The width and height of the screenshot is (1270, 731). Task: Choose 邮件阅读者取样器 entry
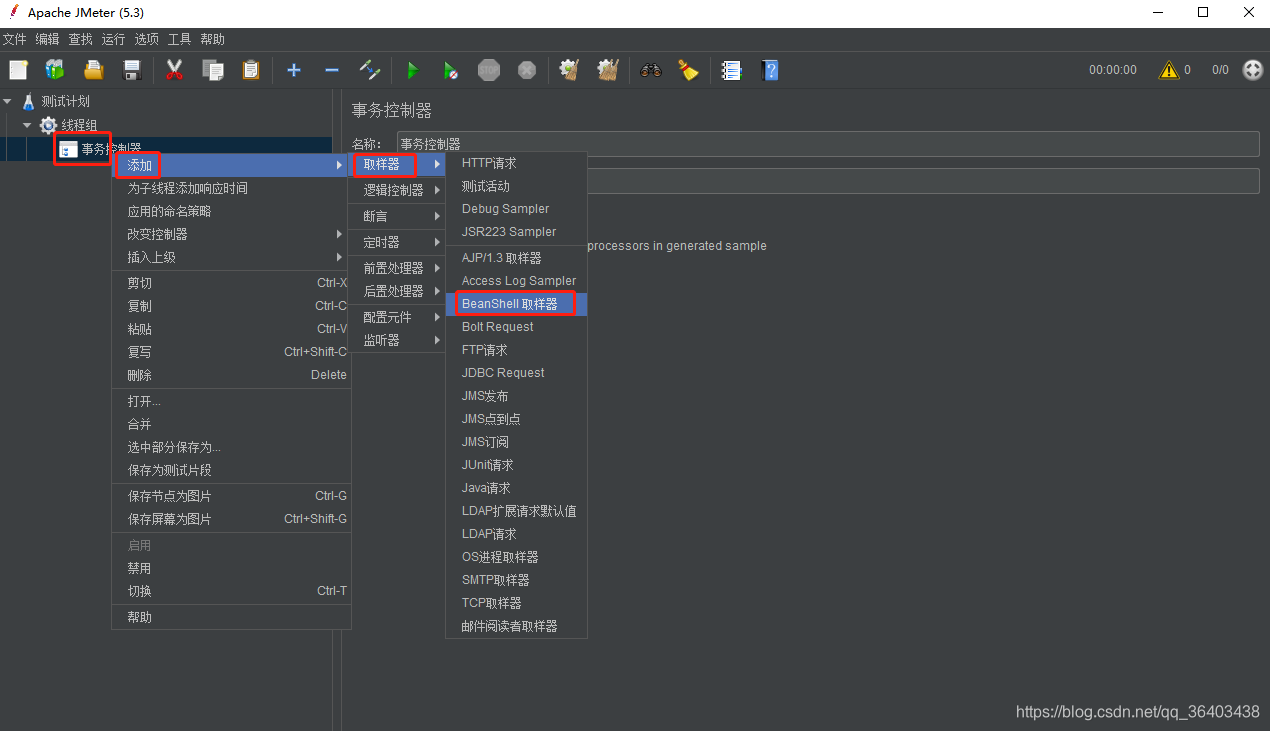pos(516,626)
